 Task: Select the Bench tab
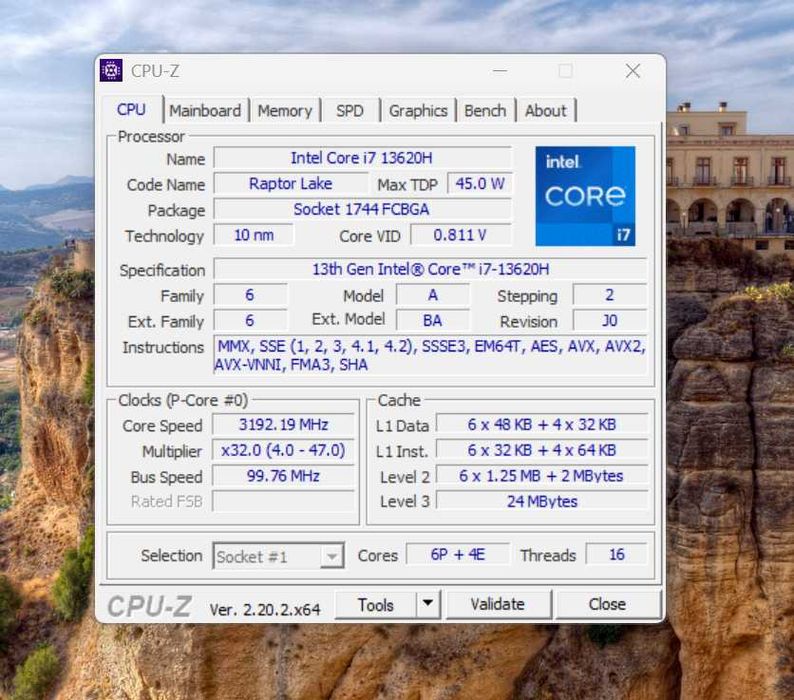pos(485,110)
